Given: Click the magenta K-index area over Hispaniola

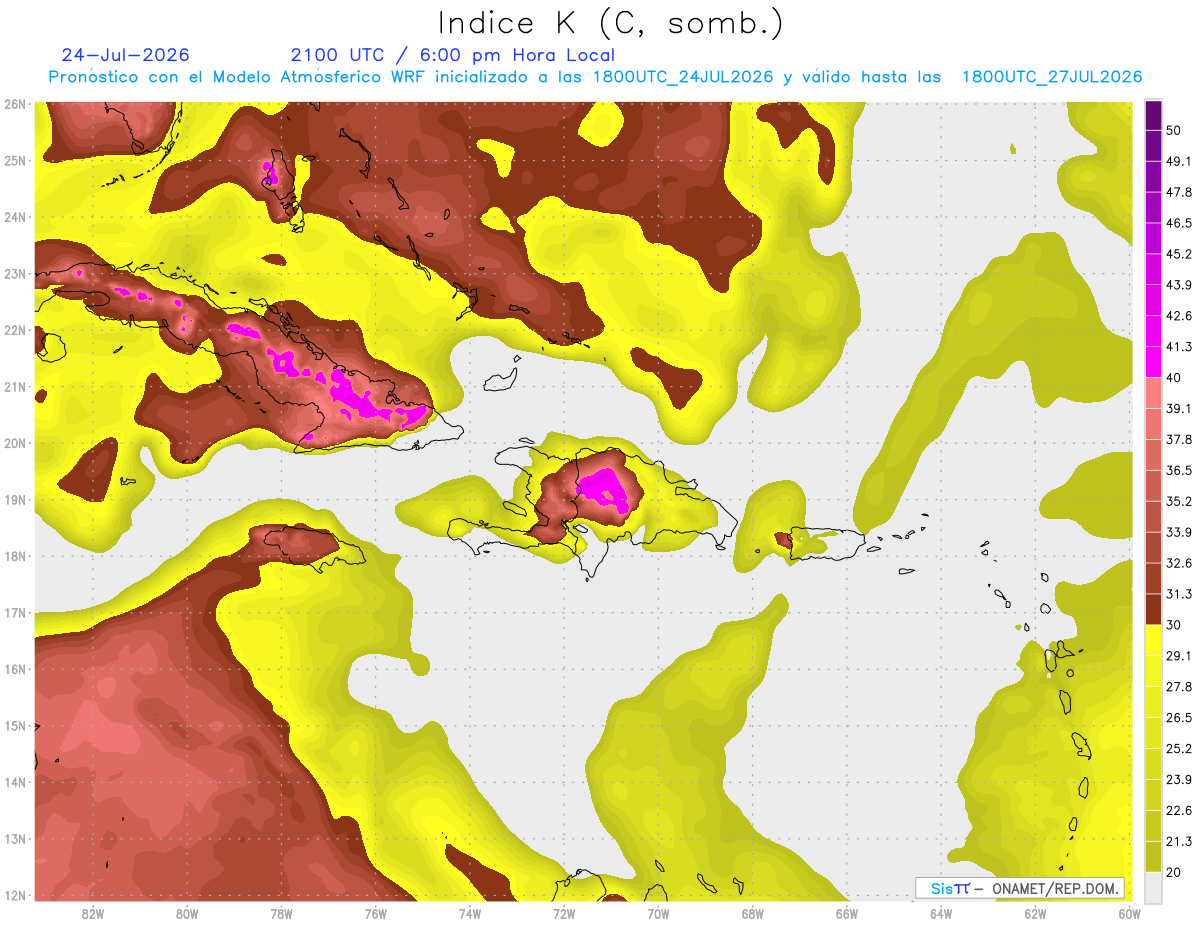Looking at the screenshot, I should point(606,488).
